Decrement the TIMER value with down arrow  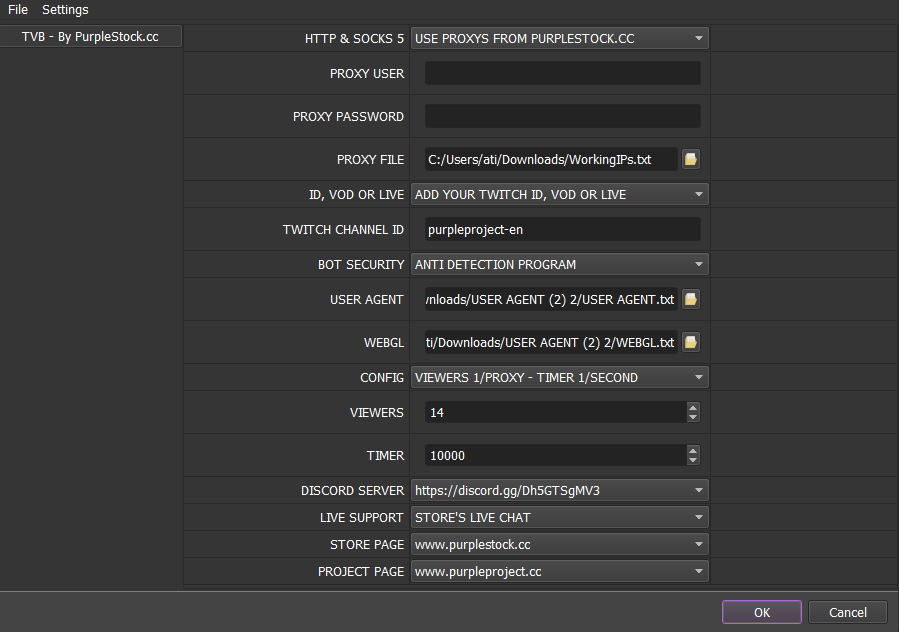(x=693, y=460)
